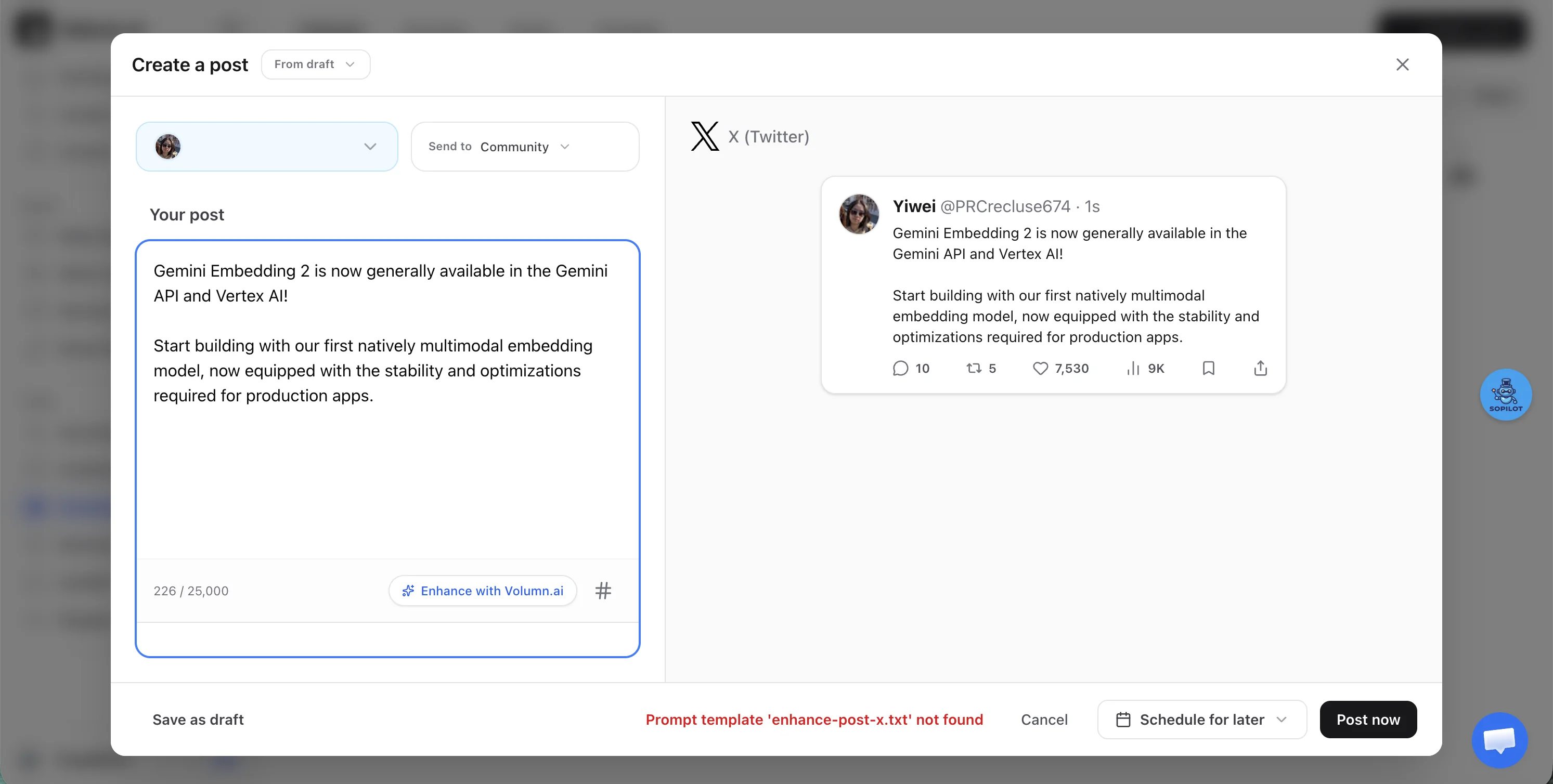Close the Create a post dialog
The image size is (1553, 784).
[1402, 64]
